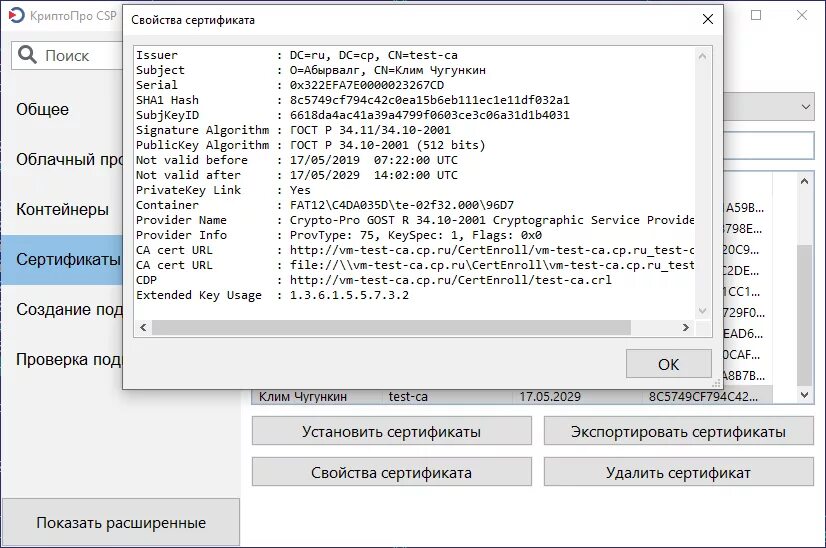Click certificate list vertical scrollbar thumb
This screenshot has height=548, width=826.
[x=804, y=315]
